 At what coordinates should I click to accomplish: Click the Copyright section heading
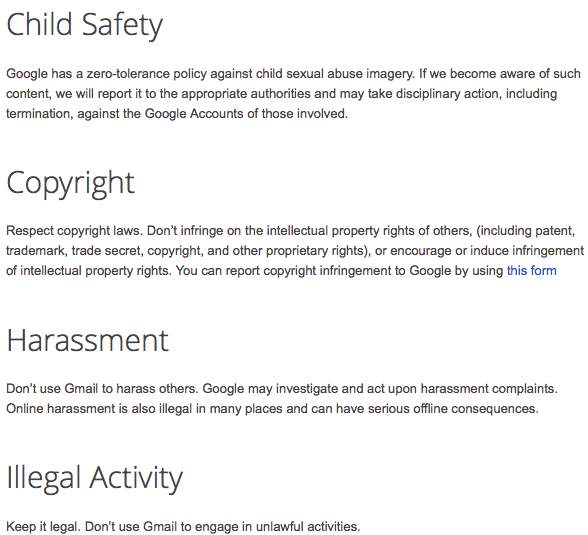pyautogui.click(x=70, y=184)
